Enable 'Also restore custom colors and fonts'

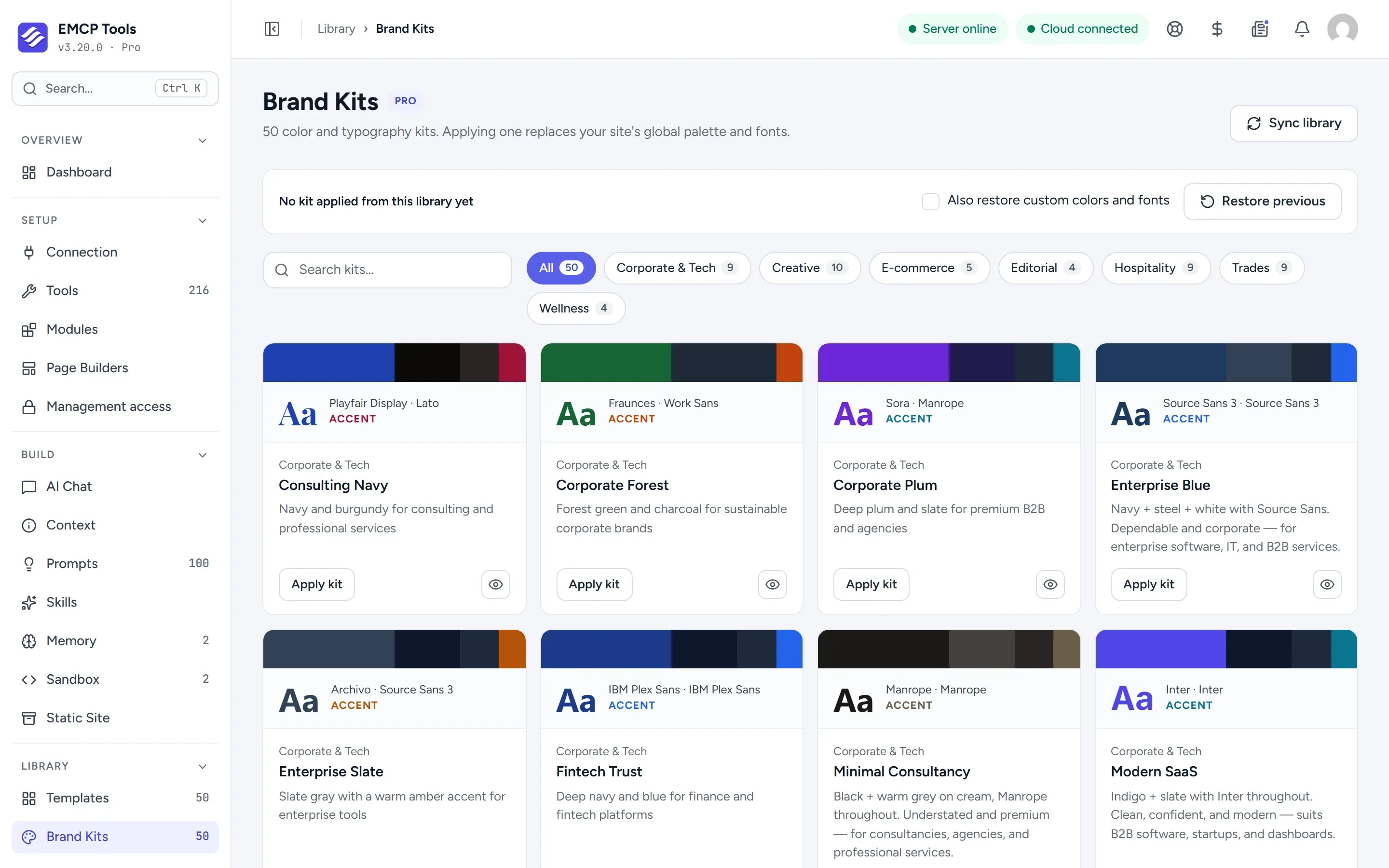coord(930,201)
